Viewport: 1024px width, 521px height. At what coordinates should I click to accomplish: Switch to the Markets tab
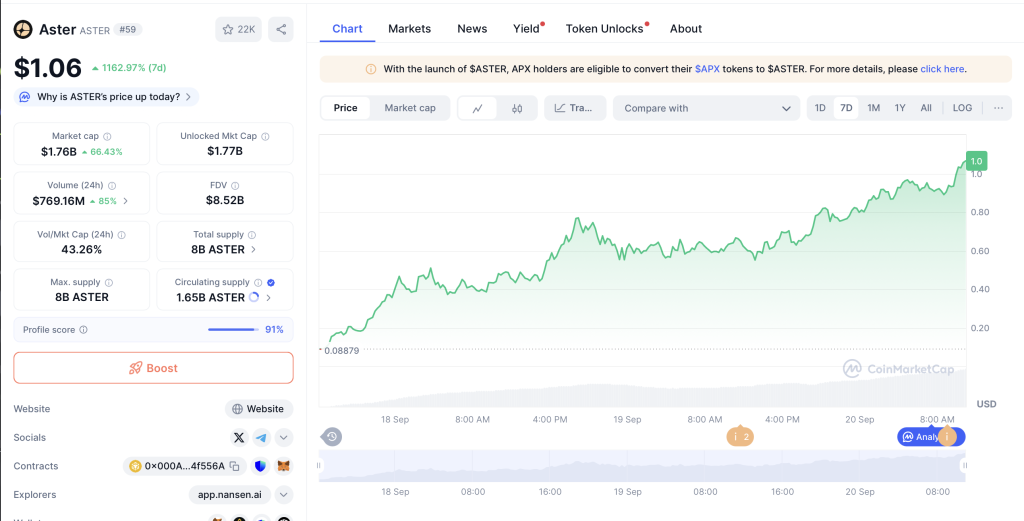pos(409,29)
